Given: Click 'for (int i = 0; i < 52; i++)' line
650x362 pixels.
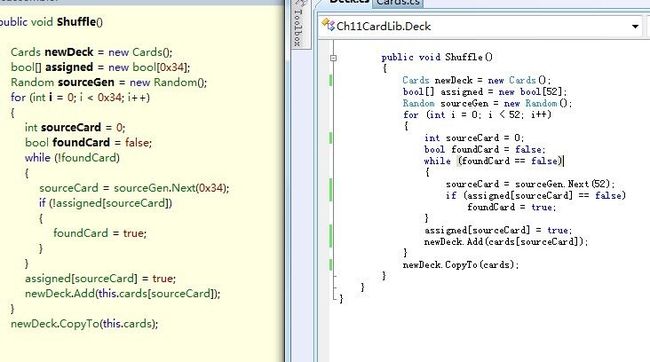Looking at the screenshot, I should coord(477,114).
